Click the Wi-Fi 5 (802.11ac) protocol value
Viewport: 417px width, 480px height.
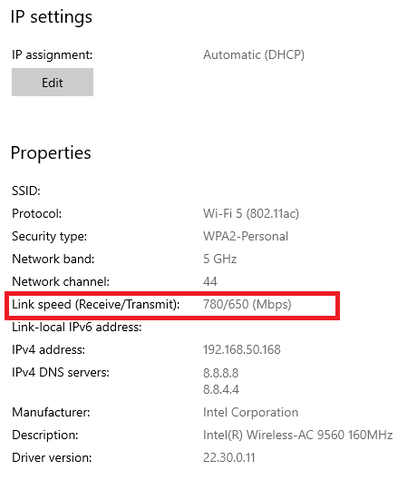pyautogui.click(x=251, y=213)
